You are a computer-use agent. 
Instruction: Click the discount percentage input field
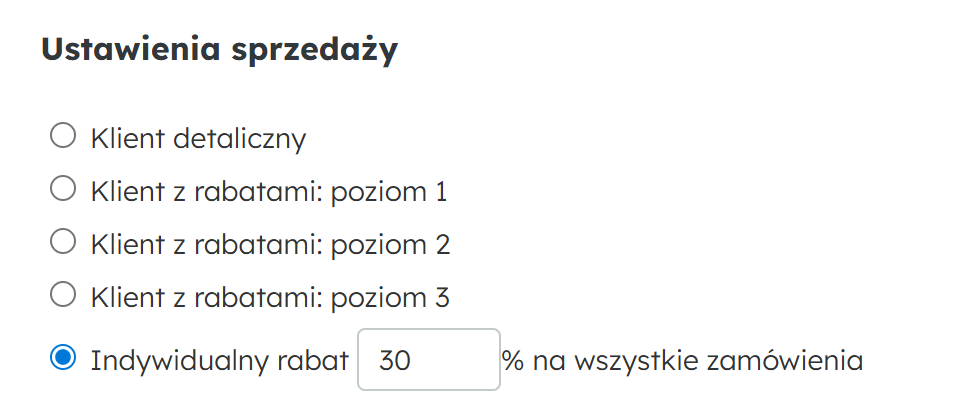[428, 359]
